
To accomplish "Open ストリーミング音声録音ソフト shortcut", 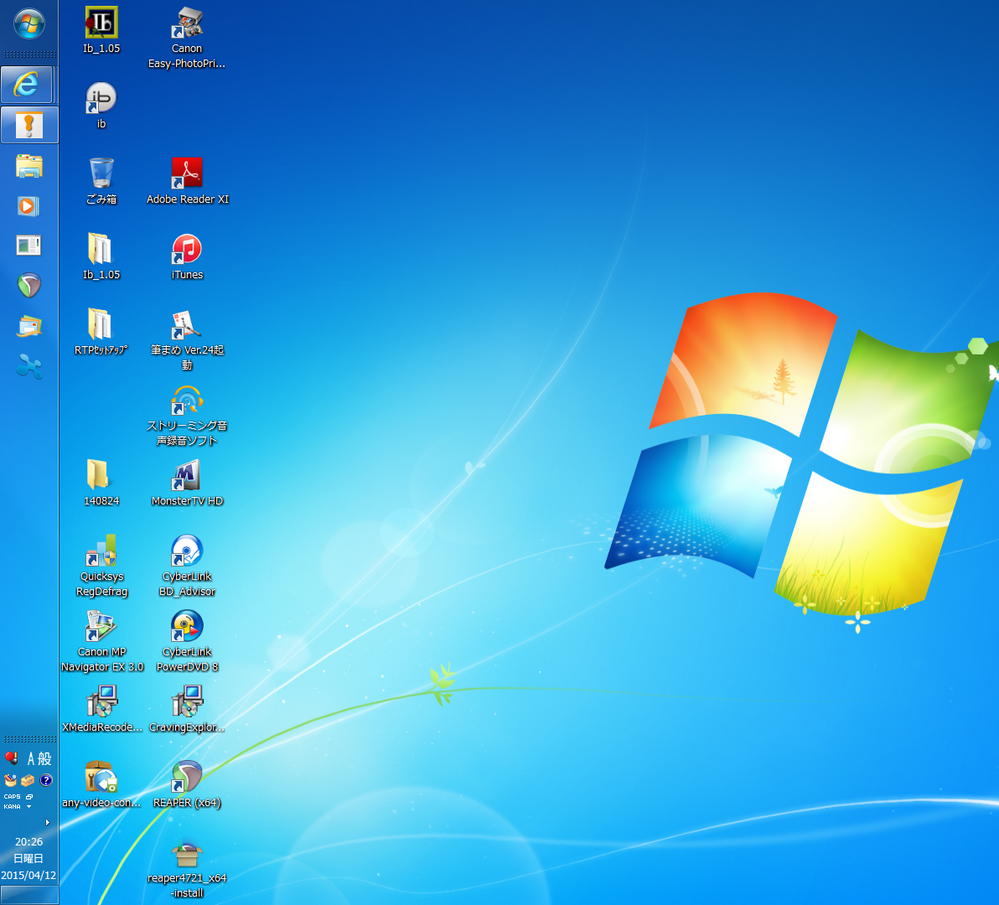I will 187,416.
